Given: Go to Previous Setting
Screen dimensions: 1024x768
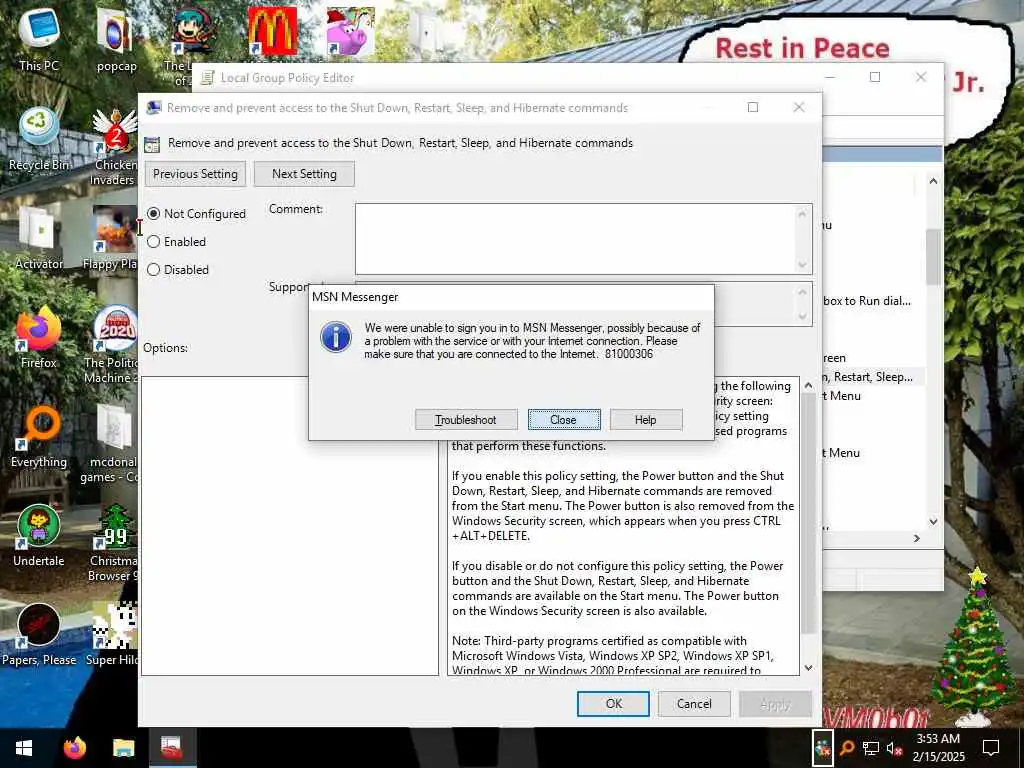Looking at the screenshot, I should (x=195, y=174).
